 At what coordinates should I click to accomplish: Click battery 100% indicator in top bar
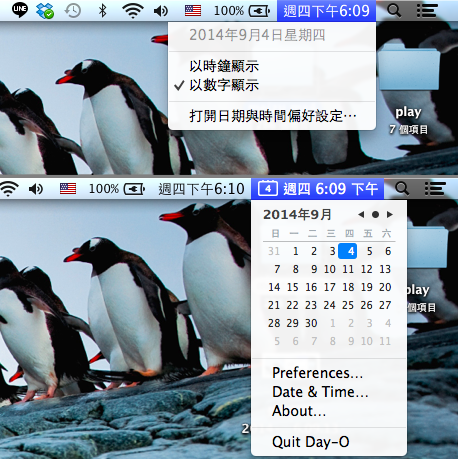click(x=242, y=11)
